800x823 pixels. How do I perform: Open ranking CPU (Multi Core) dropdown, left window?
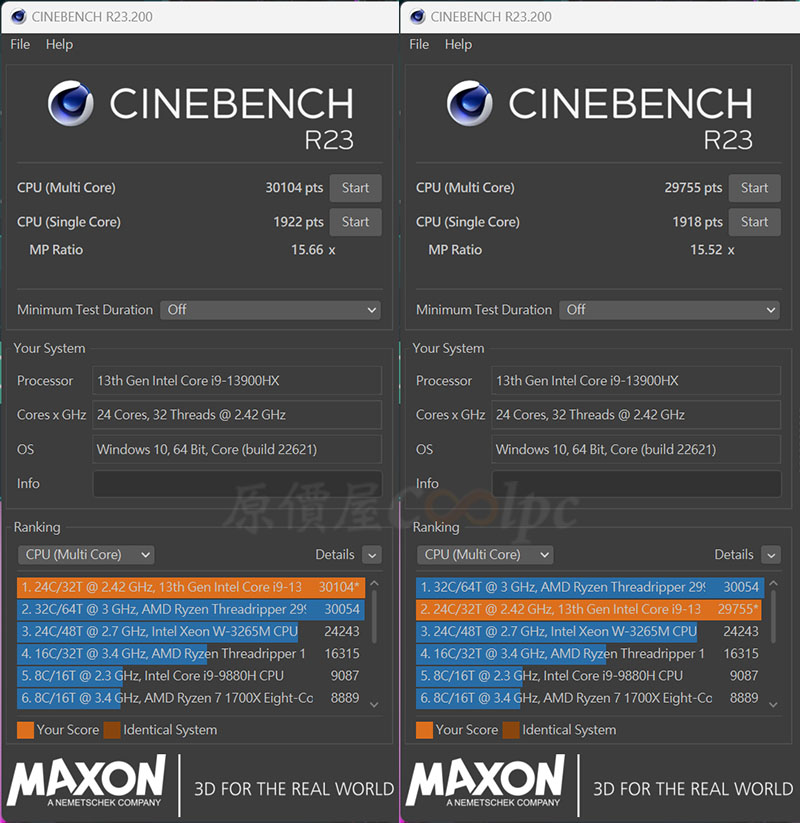pyautogui.click(x=86, y=555)
